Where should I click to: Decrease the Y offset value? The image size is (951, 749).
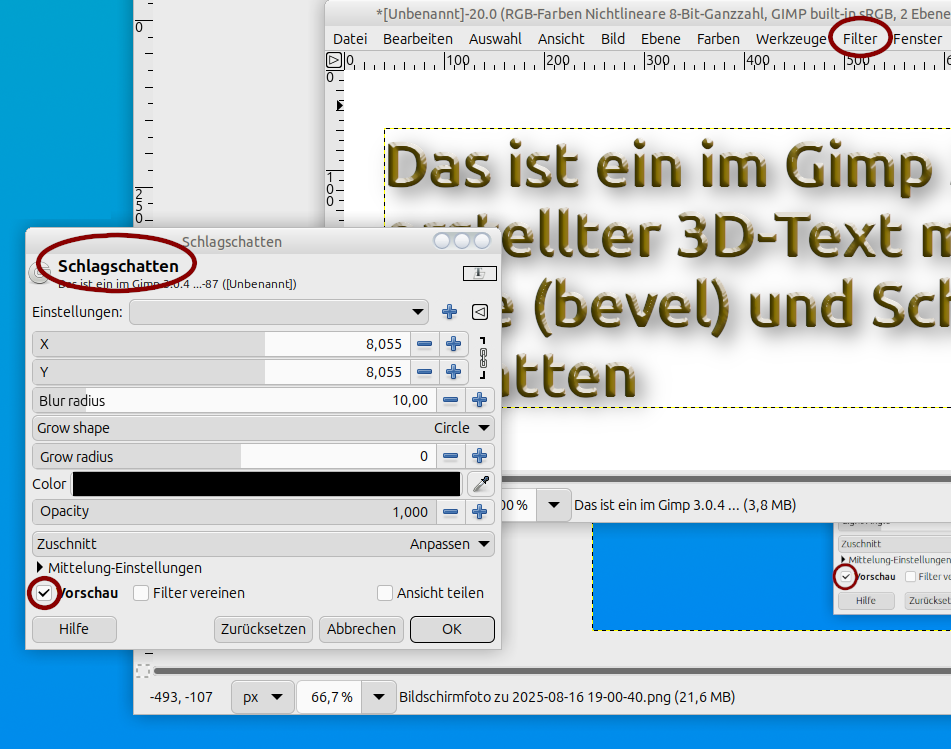[x=425, y=372]
